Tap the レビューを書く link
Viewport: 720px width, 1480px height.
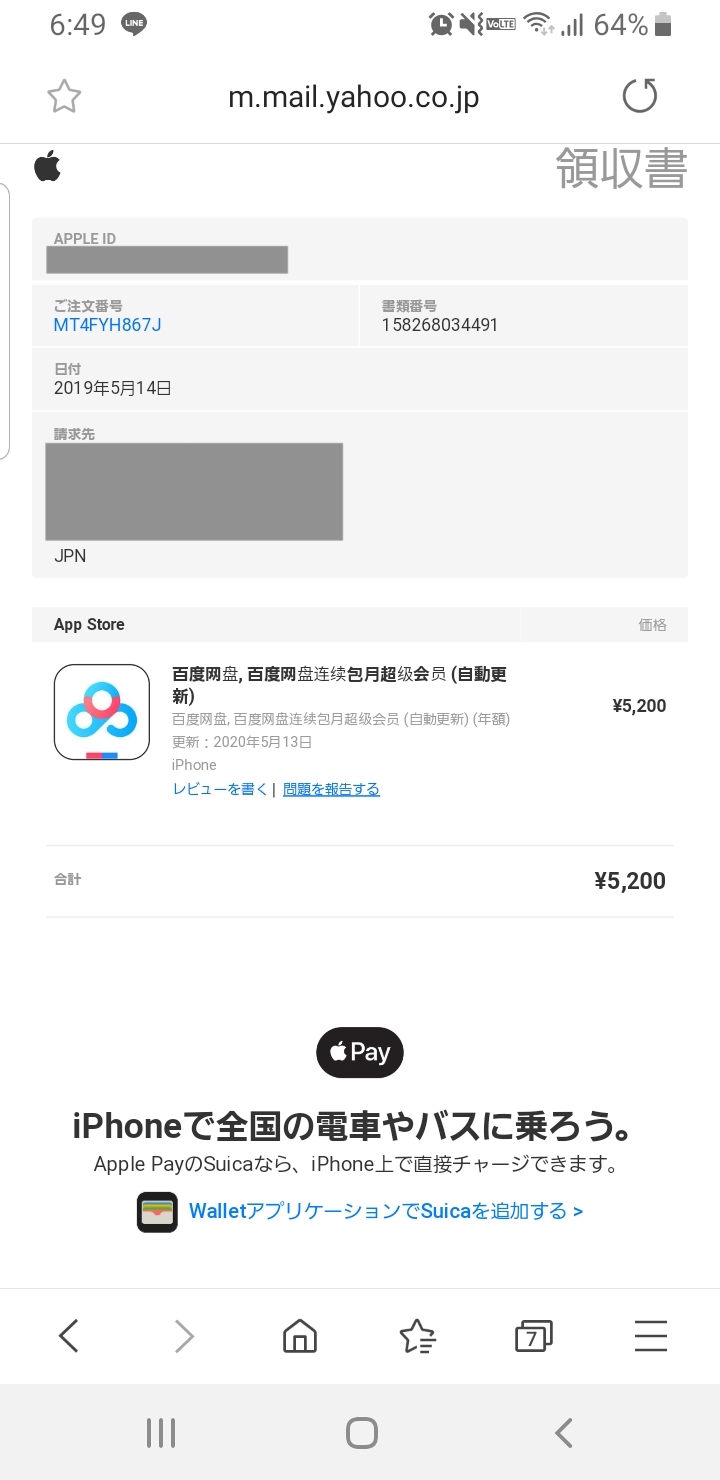[x=220, y=789]
